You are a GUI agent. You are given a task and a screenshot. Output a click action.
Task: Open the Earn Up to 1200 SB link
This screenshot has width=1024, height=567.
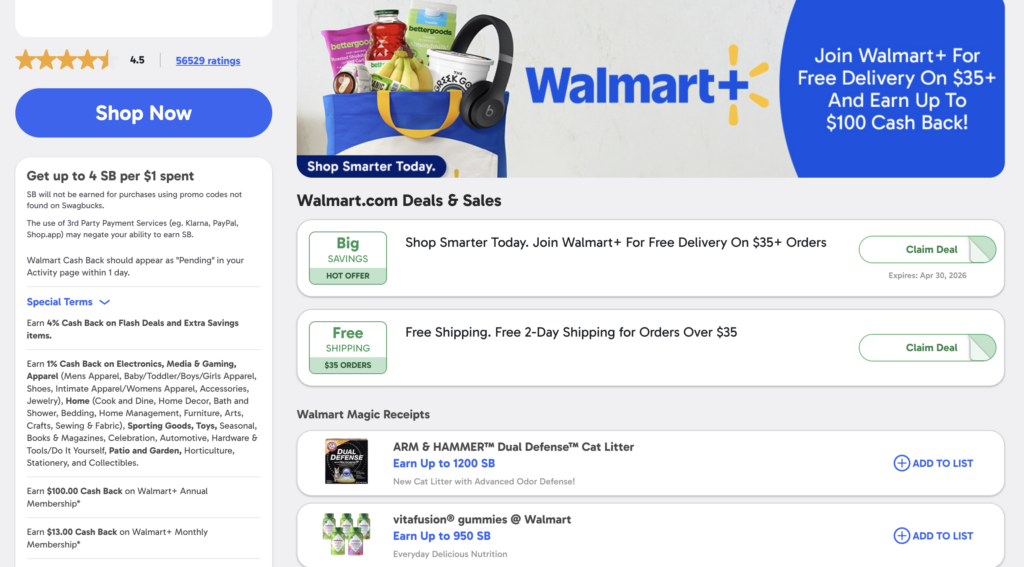pyautogui.click(x=443, y=464)
